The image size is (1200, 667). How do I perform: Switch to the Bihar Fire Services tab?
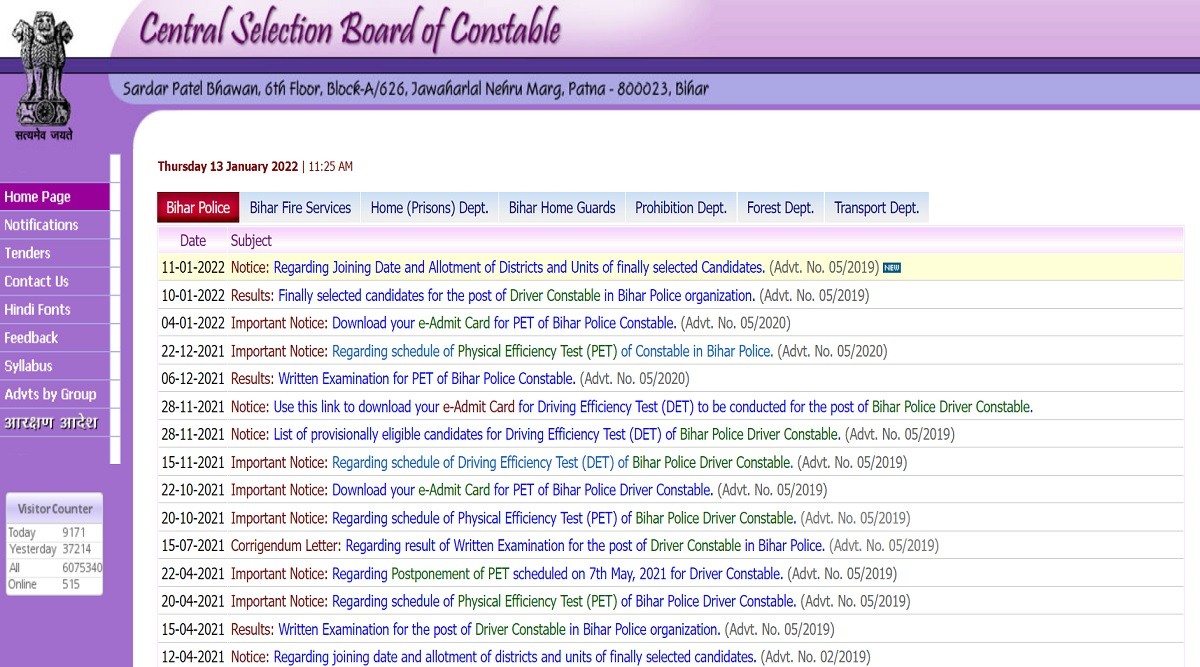click(x=300, y=208)
